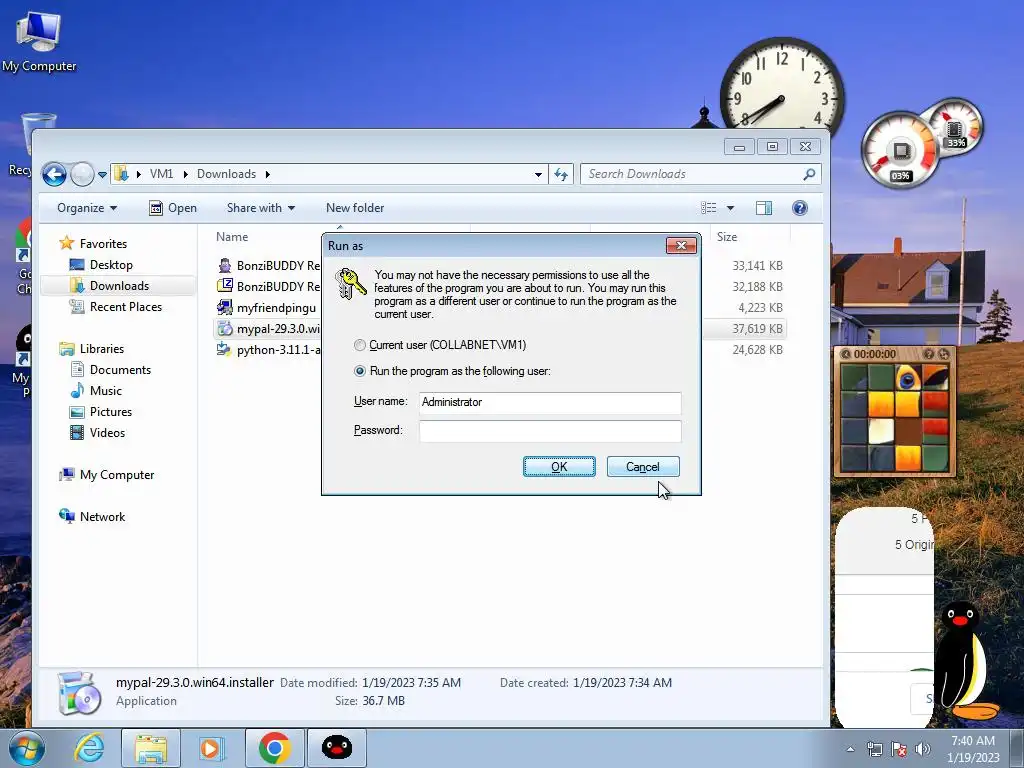Screen dimensions: 1024x768
Task: Click Open in the Explorer toolbar
Action: coord(173,208)
